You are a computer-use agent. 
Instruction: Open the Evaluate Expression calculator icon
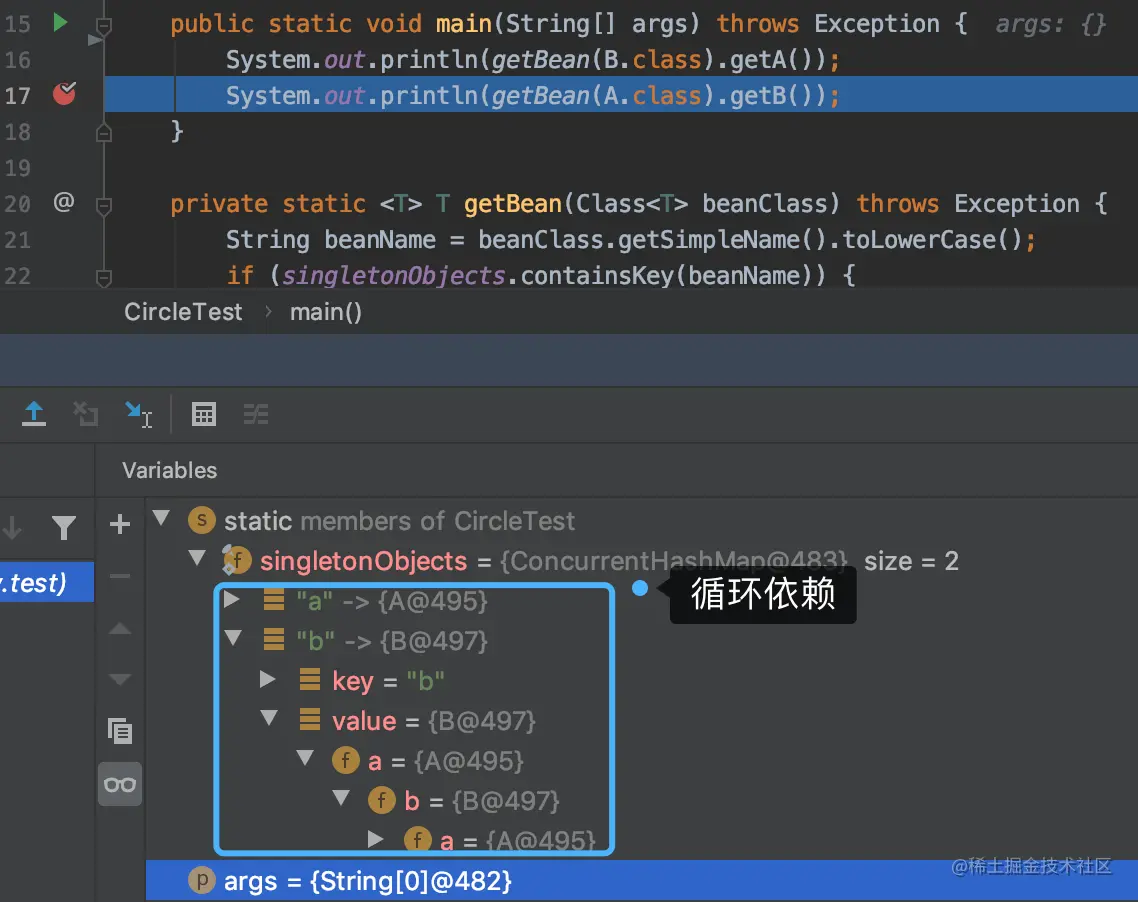click(x=204, y=414)
